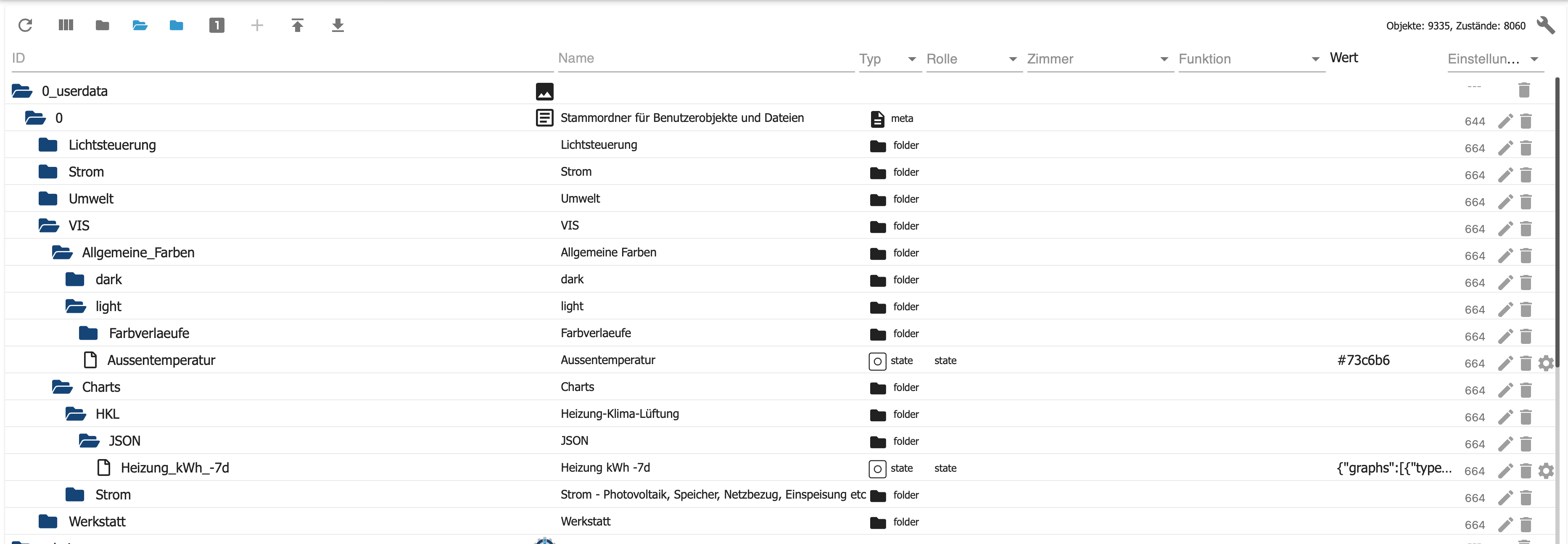Delete the Werkstatt folder via trash icon
1568x544 pixels.
pos(1526,525)
